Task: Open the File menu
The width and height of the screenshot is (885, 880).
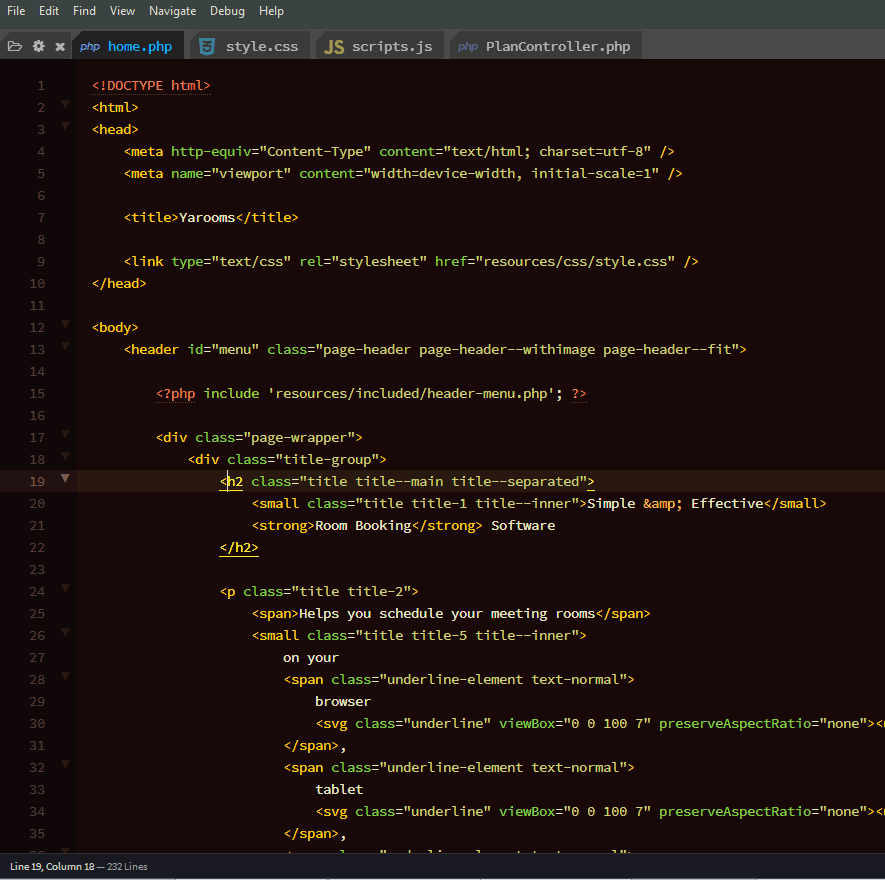Action: [x=16, y=11]
